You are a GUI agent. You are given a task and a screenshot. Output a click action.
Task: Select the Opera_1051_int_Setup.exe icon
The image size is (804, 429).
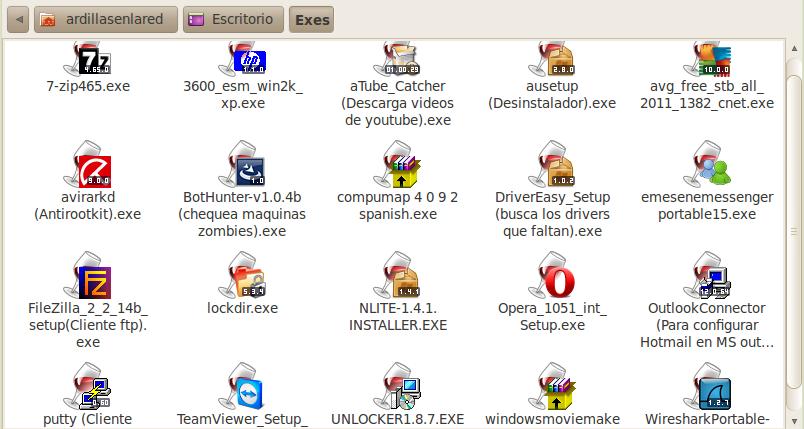(x=552, y=275)
